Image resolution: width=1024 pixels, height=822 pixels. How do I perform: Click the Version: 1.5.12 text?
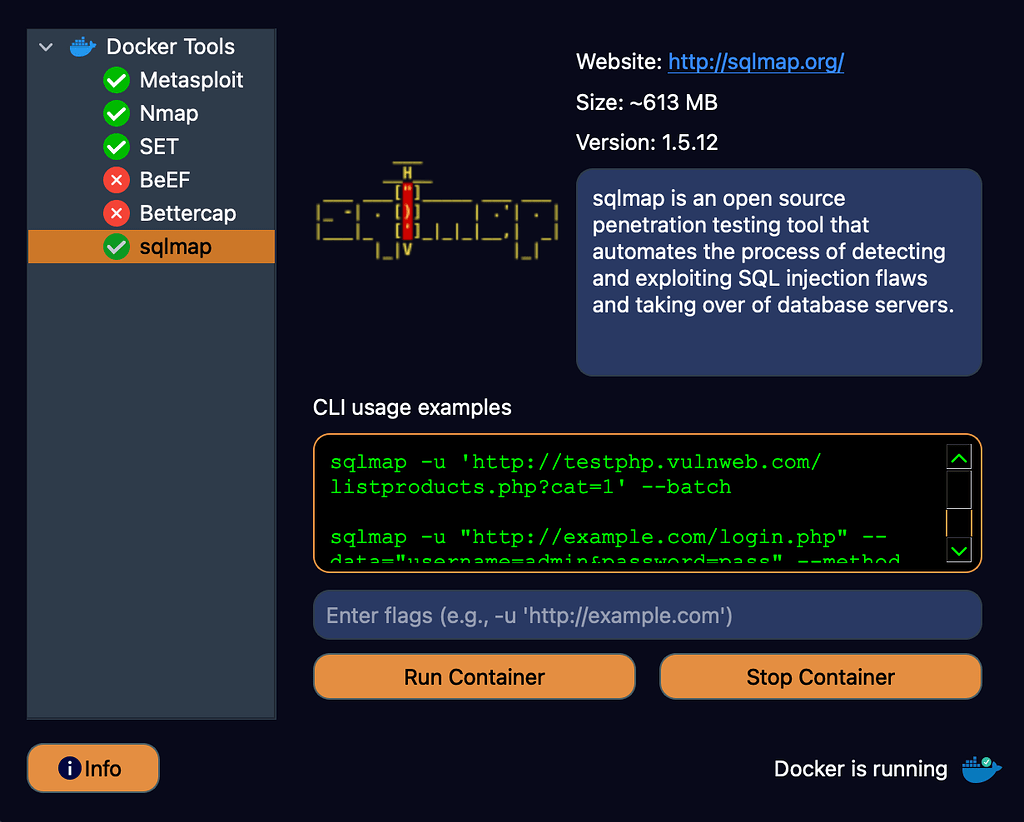[647, 142]
